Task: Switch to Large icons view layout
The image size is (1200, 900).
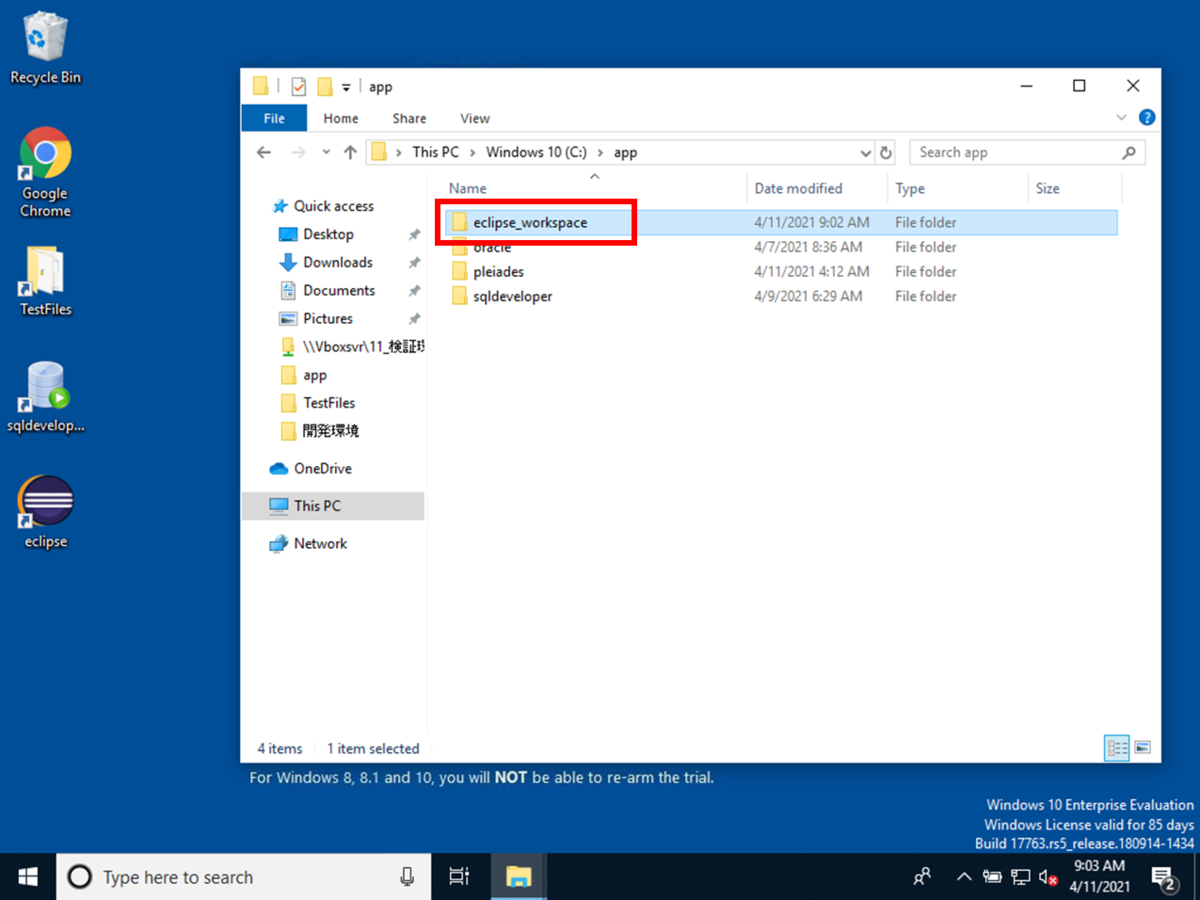Action: (1142, 747)
